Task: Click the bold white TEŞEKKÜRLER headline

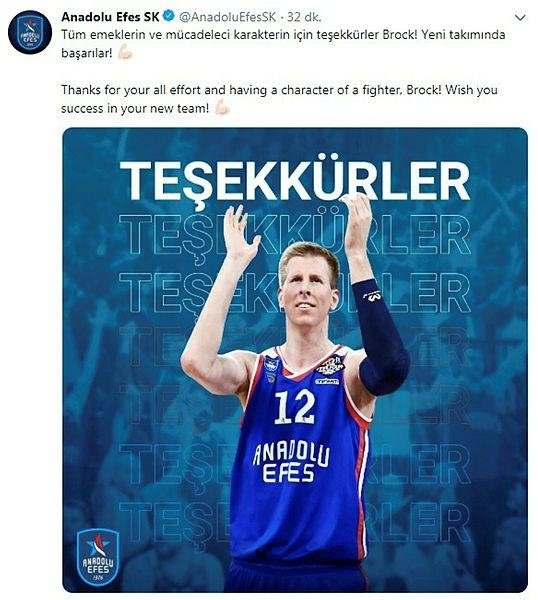Action: coord(295,180)
